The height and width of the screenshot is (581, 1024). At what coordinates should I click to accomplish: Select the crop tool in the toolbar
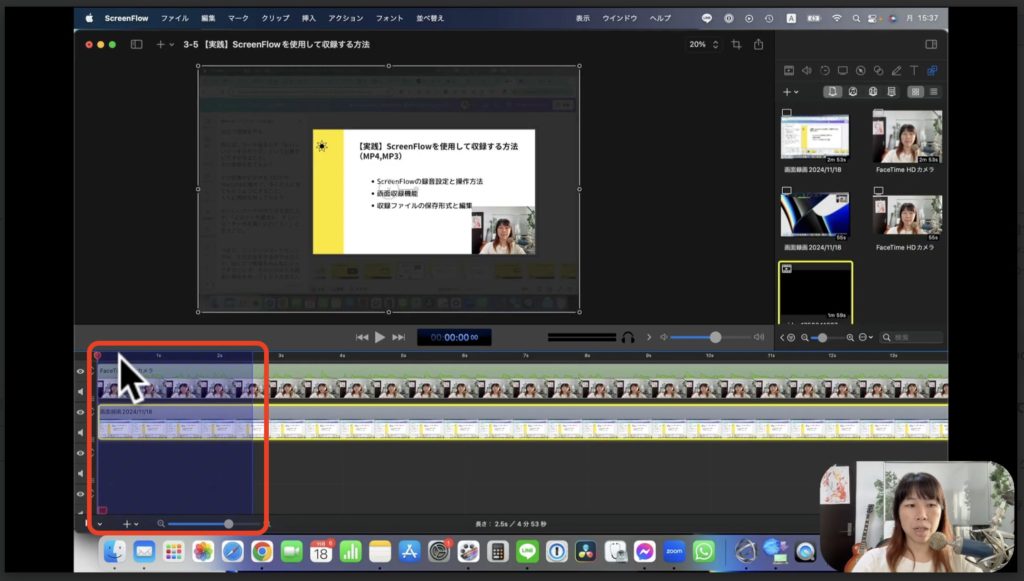coord(737,44)
